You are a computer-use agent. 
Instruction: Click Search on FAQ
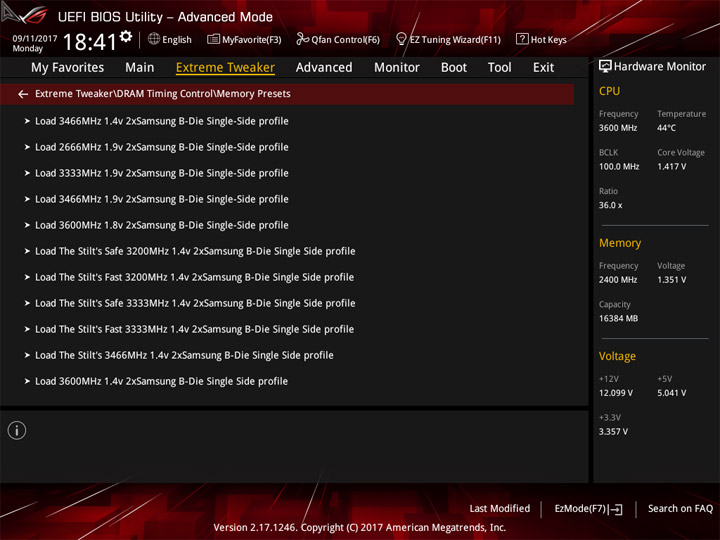pyautogui.click(x=681, y=509)
